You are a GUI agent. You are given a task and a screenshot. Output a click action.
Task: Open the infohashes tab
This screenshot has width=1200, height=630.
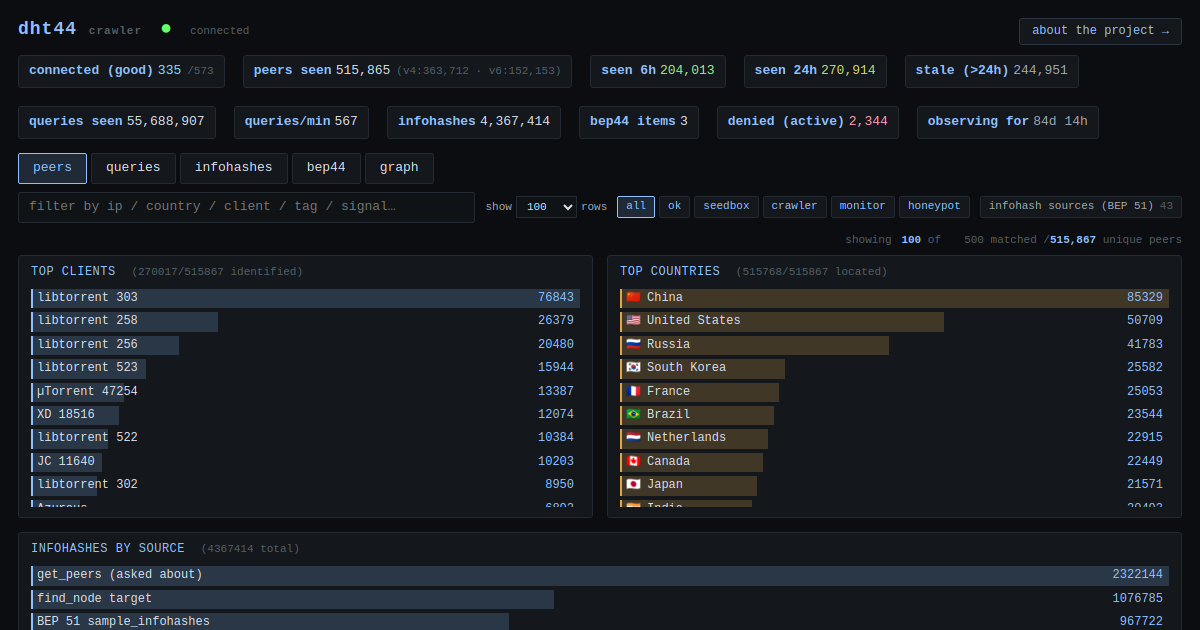point(234,168)
